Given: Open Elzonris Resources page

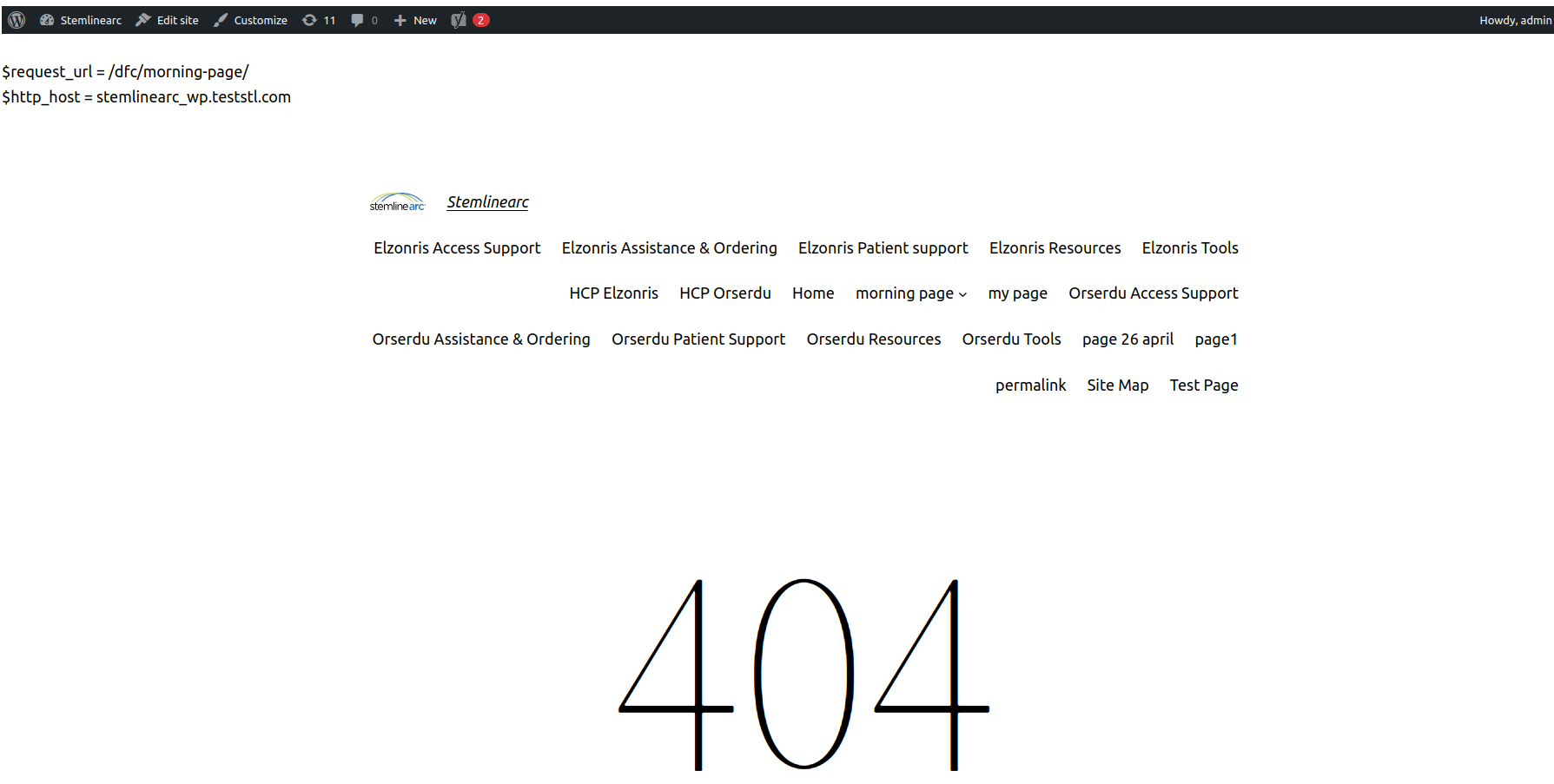Looking at the screenshot, I should click(x=1055, y=248).
